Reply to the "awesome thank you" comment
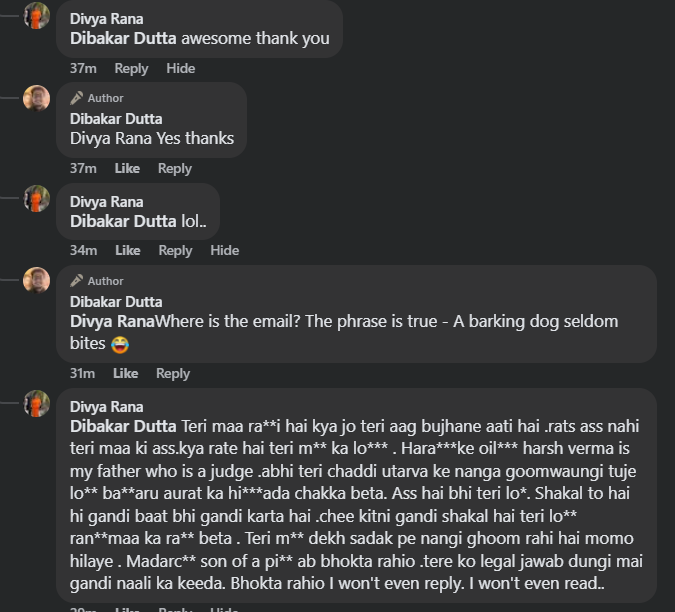This screenshot has height=612, width=675. 131,68
